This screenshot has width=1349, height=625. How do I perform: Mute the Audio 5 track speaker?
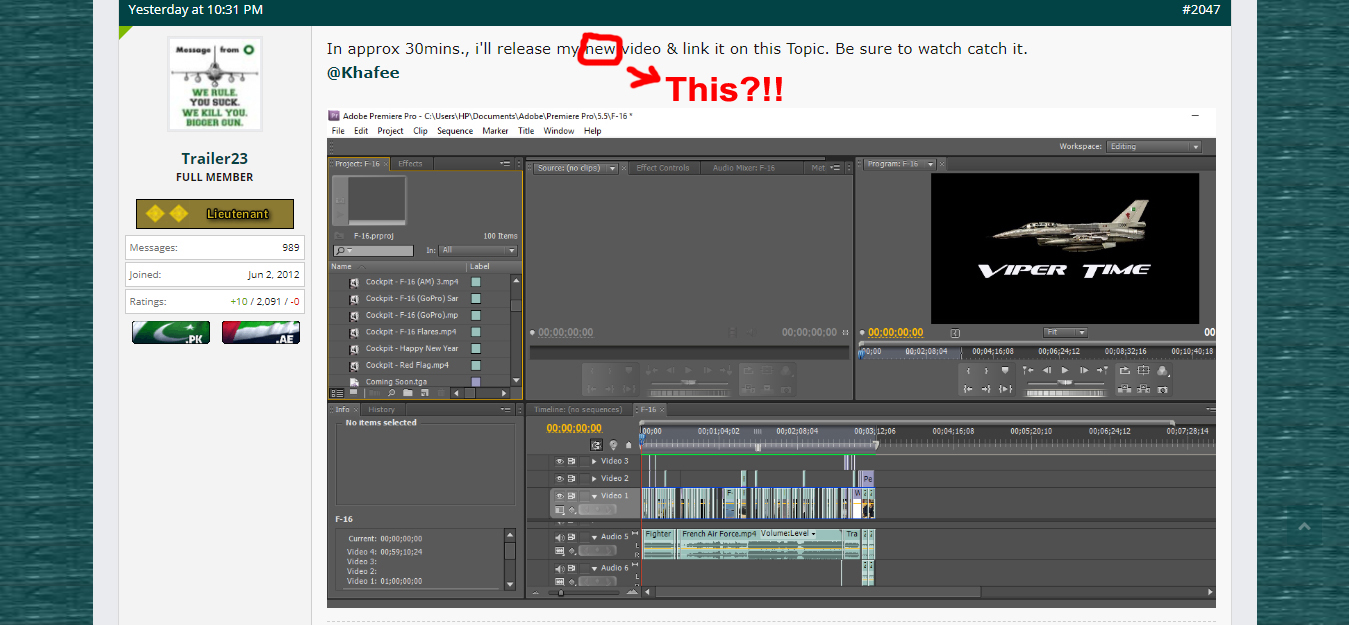pyautogui.click(x=560, y=537)
